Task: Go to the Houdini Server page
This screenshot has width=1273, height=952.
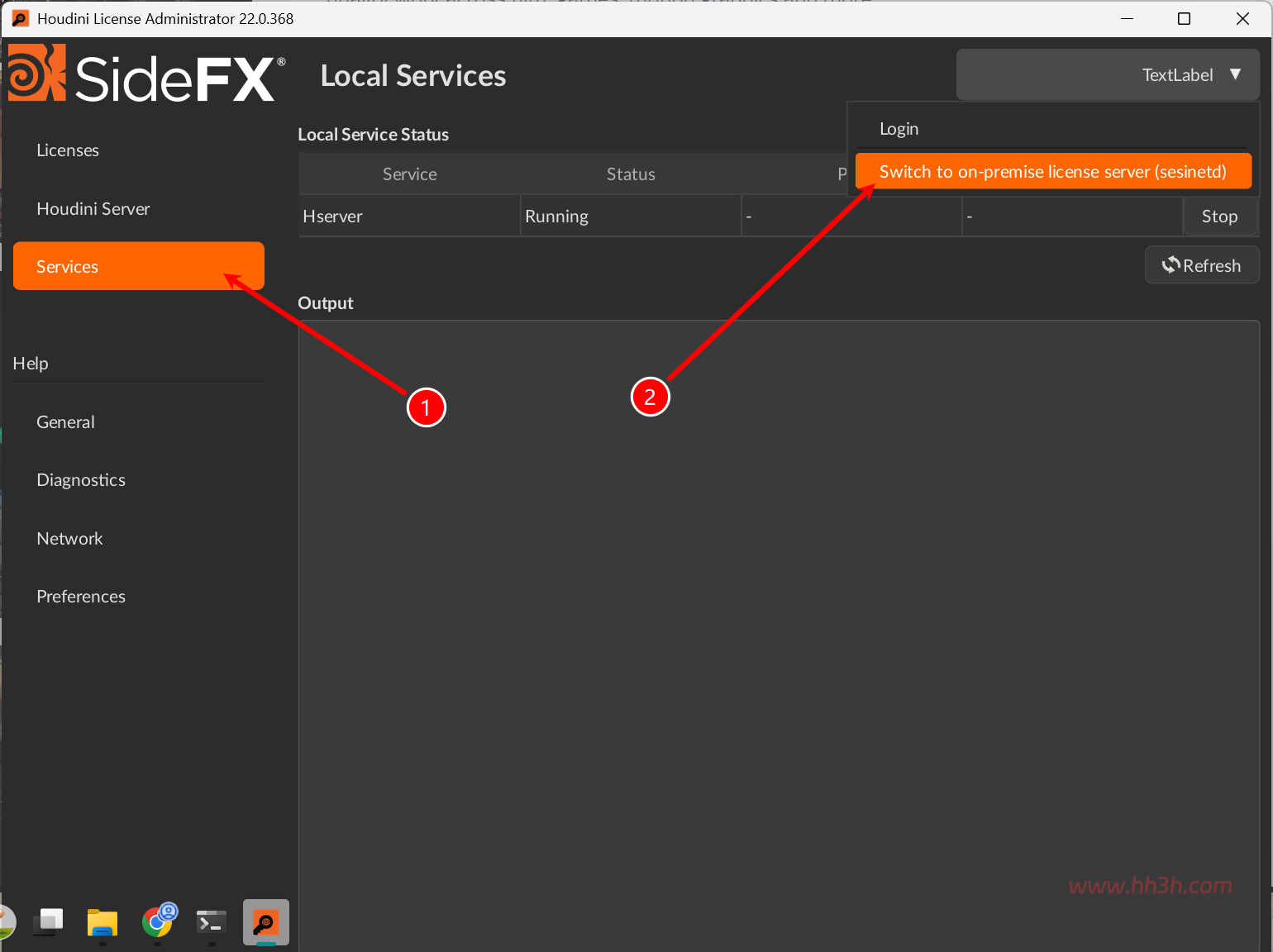Action: click(139, 209)
